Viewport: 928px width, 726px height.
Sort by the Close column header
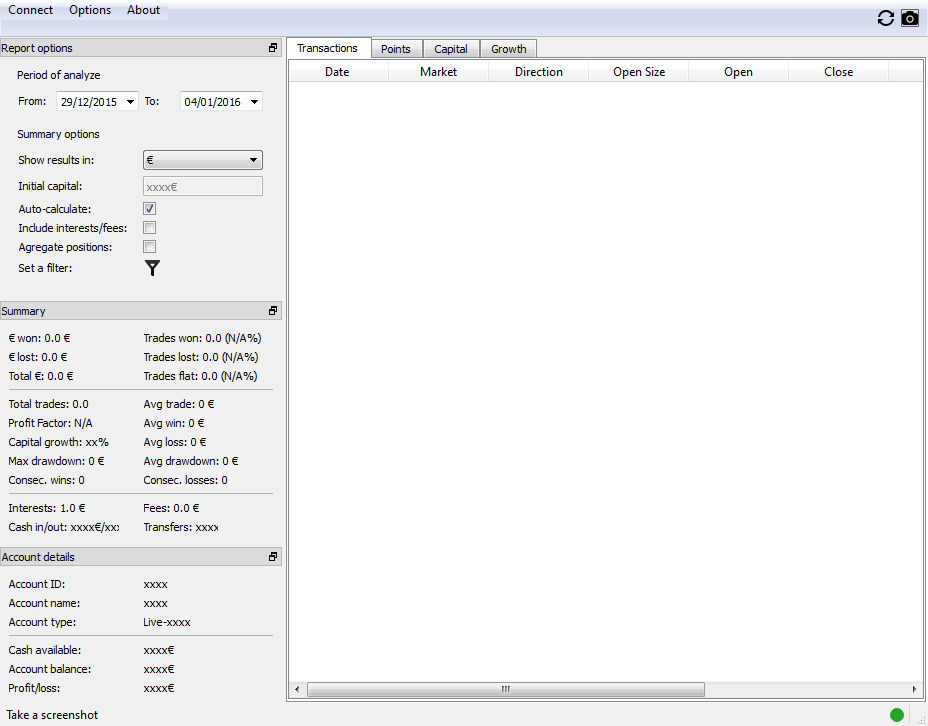[839, 72]
